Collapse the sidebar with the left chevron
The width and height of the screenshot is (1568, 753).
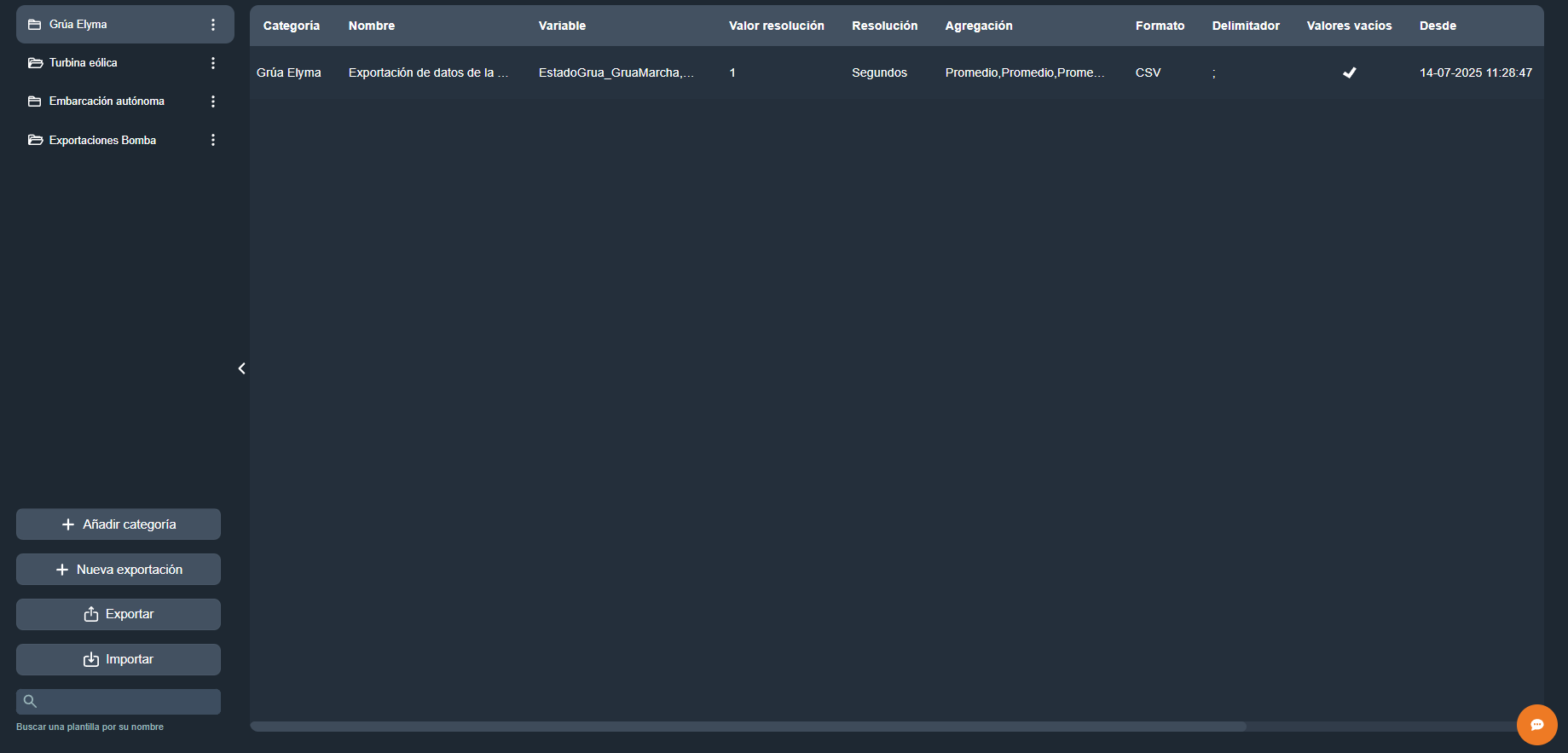coord(241,368)
